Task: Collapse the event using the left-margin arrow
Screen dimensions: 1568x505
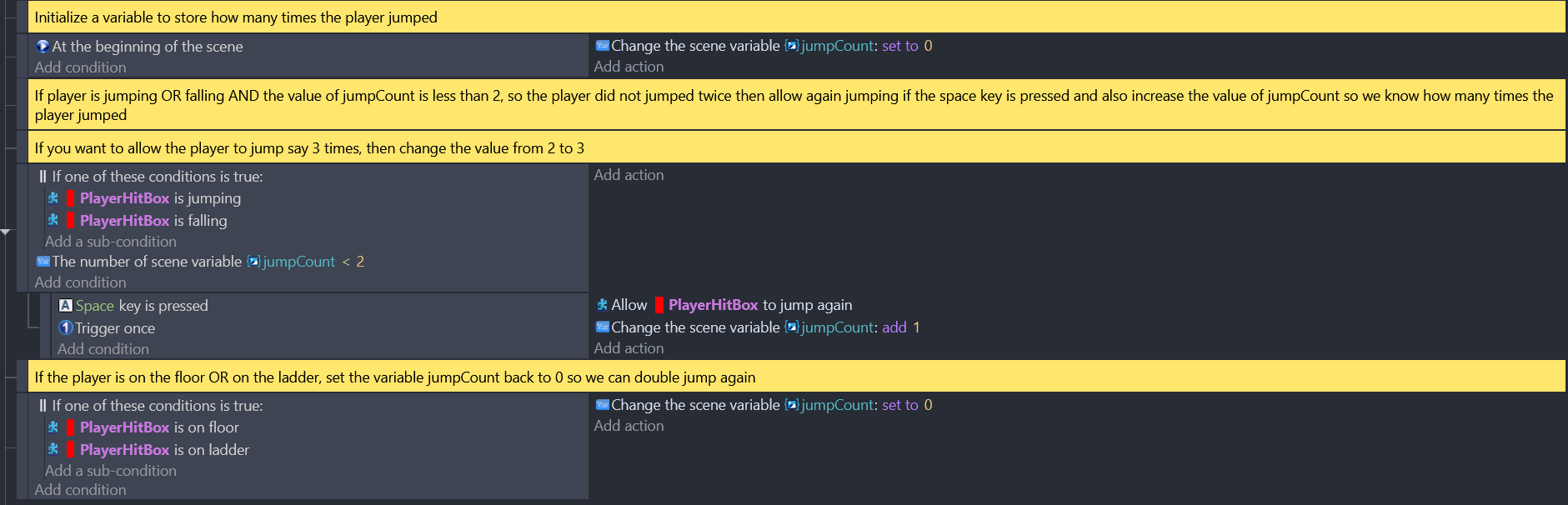Action: 6,232
